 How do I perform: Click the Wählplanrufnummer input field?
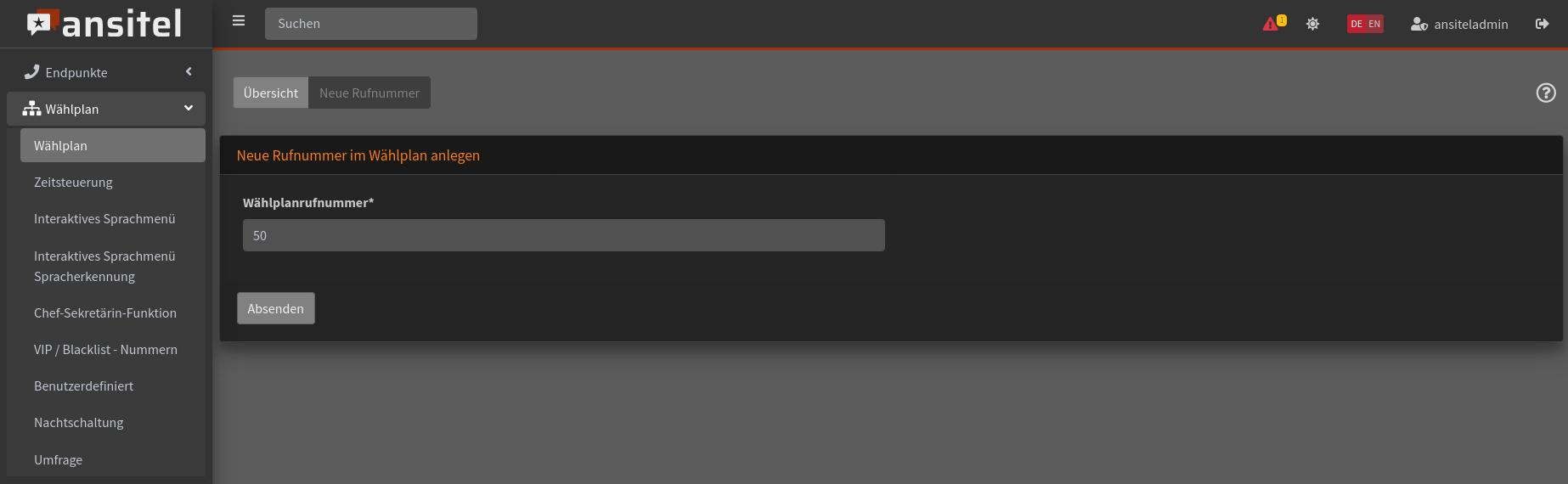click(x=564, y=235)
